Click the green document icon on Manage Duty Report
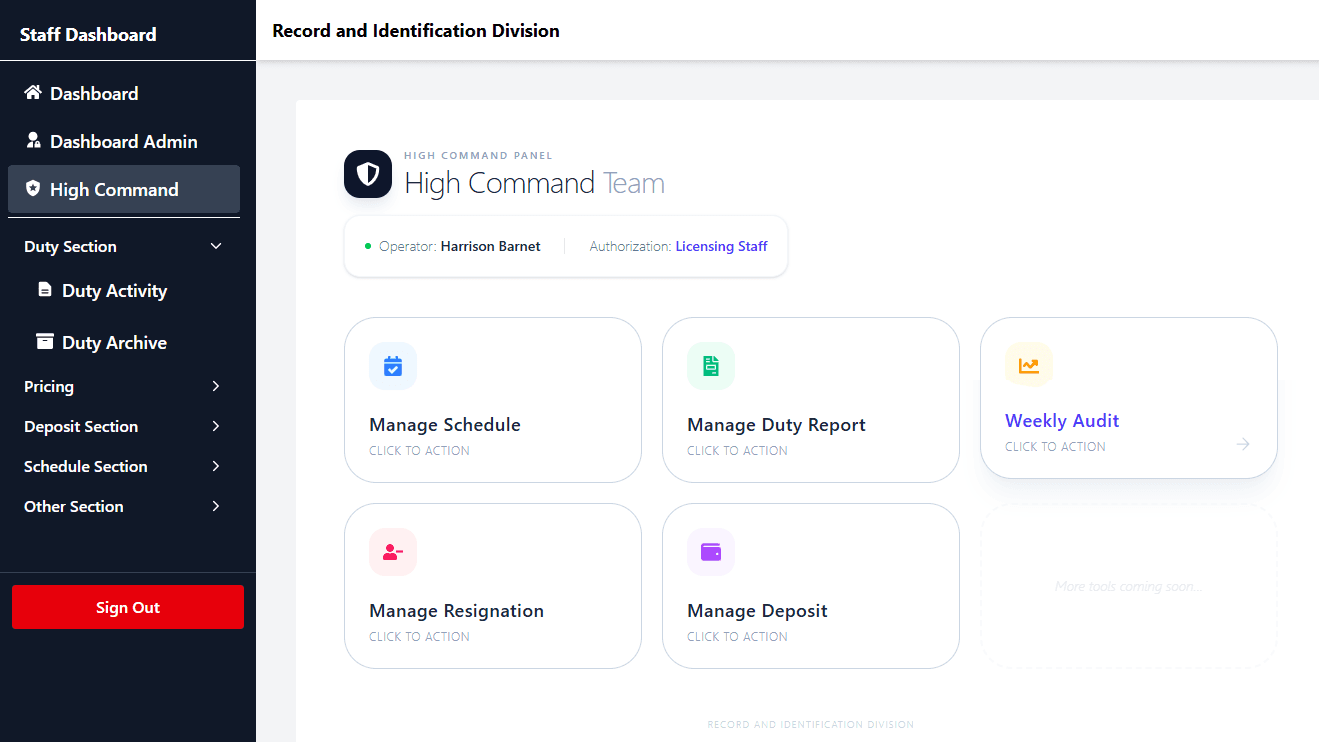Viewport: 1319px width, 742px height. tap(711, 366)
